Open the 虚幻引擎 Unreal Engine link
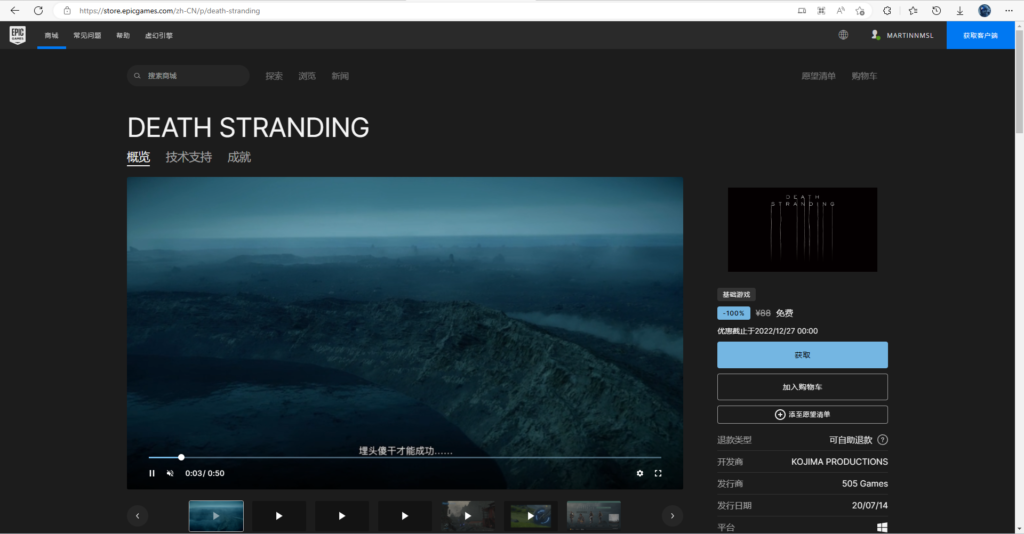The image size is (1024, 534). (x=159, y=35)
